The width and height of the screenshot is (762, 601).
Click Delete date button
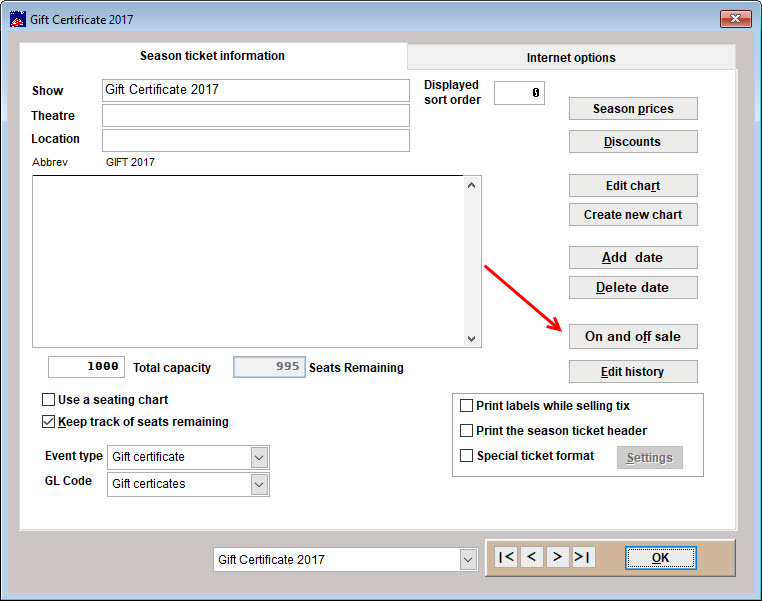click(x=633, y=288)
